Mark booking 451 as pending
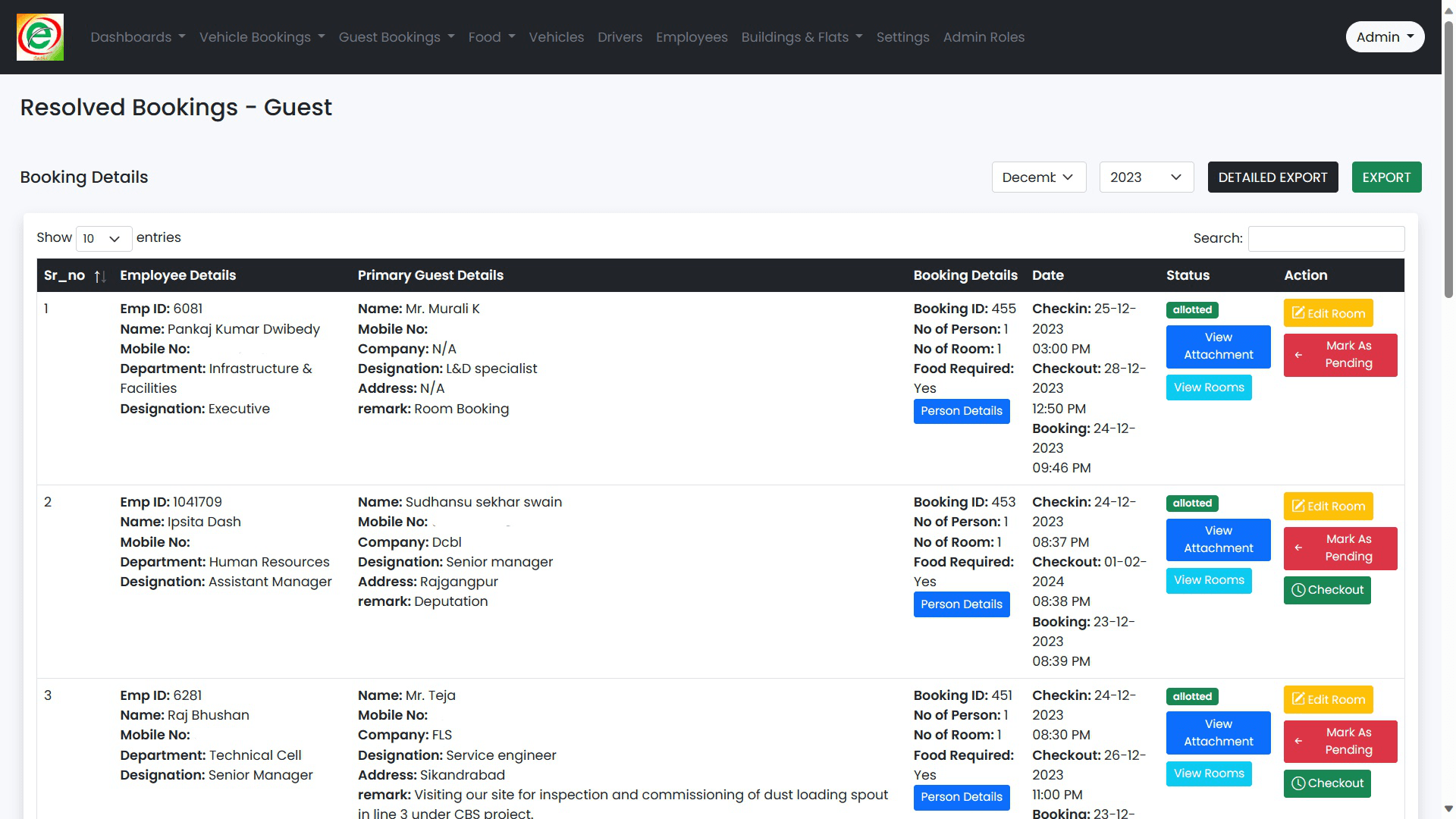This screenshot has height=819, width=1456. pyautogui.click(x=1340, y=741)
